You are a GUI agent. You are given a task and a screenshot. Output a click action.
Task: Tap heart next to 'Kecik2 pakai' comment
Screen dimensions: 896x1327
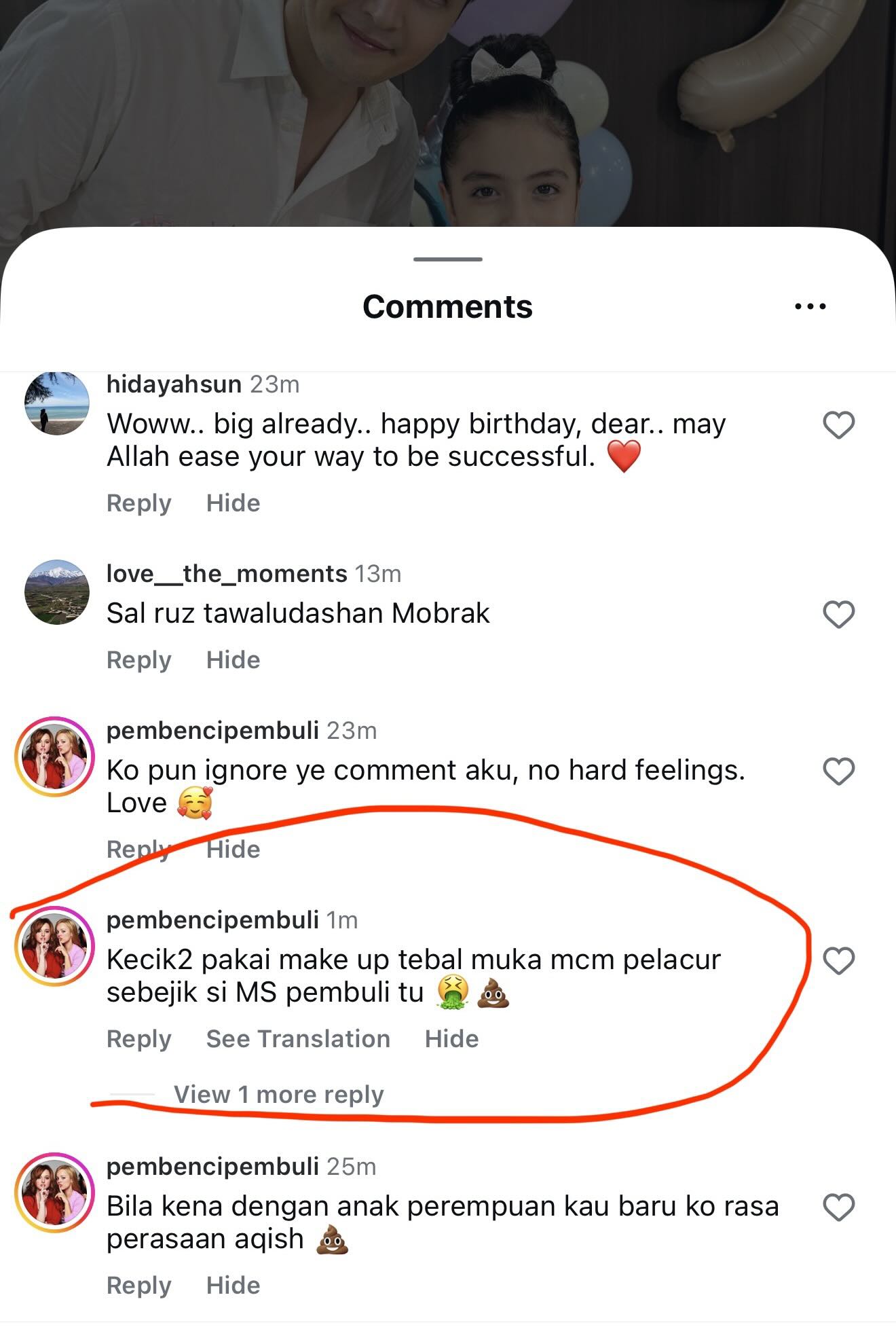838,962
